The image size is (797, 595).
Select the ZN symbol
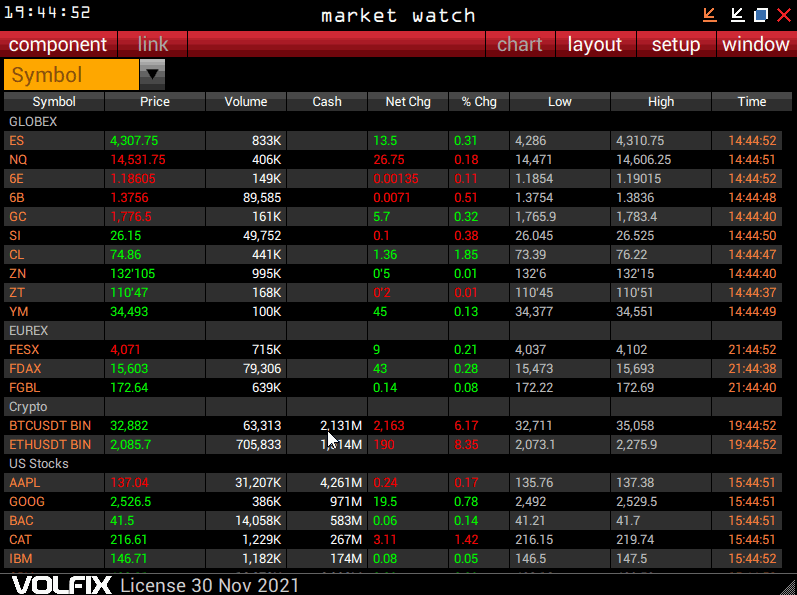[x=17, y=274]
